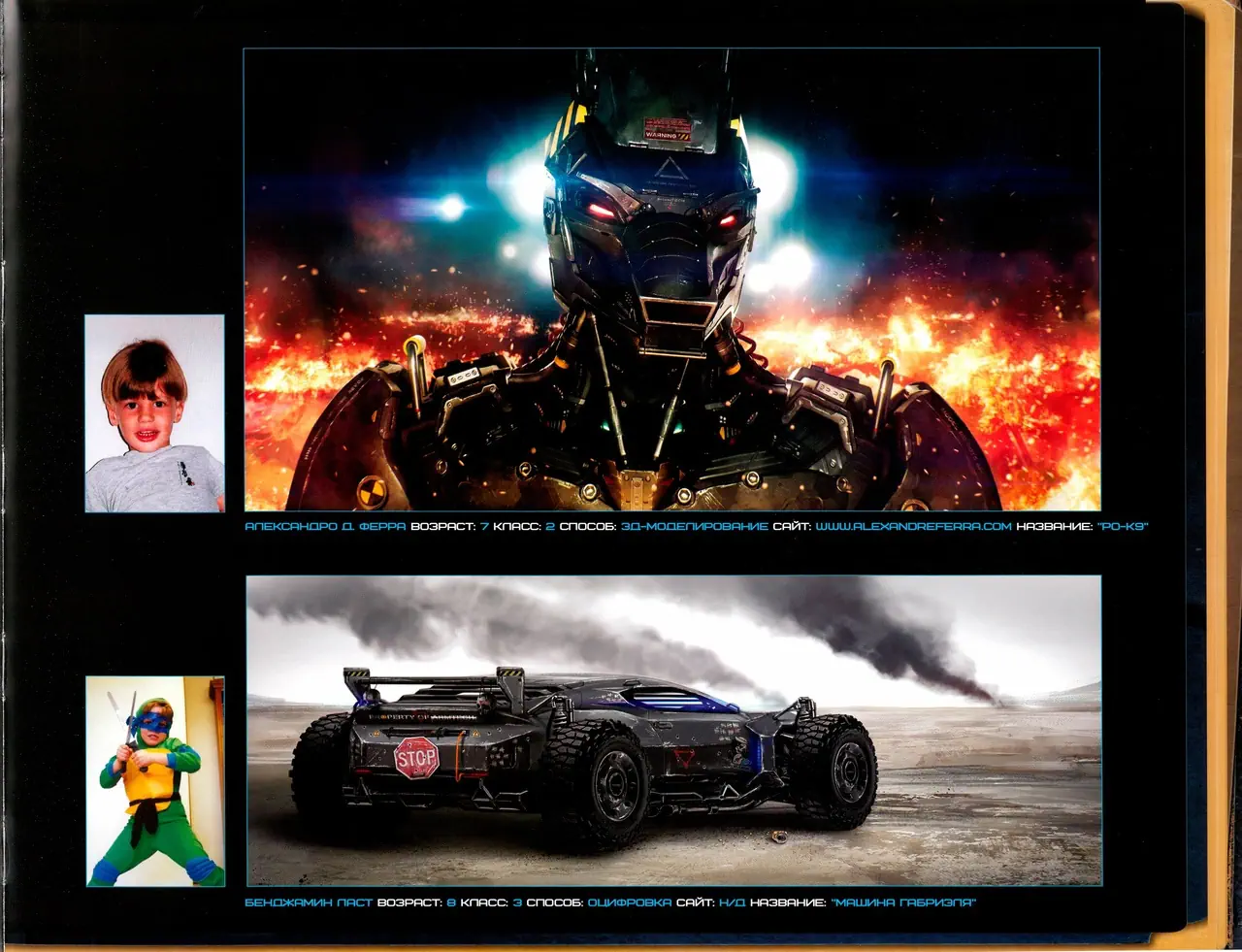The image size is (1242, 952).
Task: Click "НАЗВАНИЕ:" label in the robot caption
Action: click(x=1054, y=526)
